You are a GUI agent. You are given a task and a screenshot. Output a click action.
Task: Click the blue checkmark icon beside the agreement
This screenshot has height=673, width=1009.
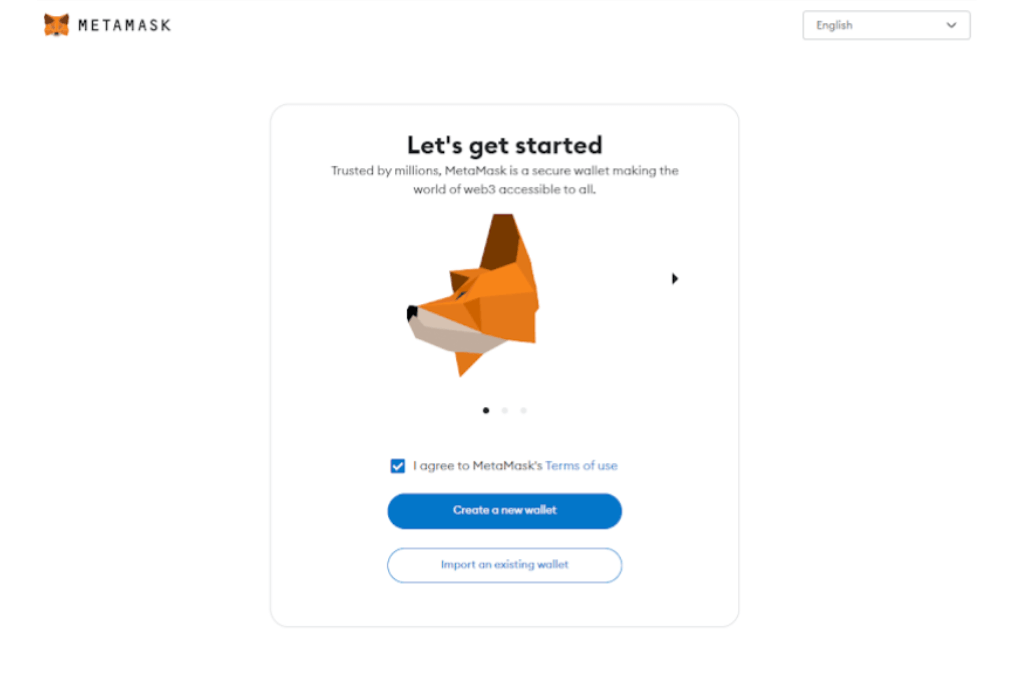click(398, 466)
